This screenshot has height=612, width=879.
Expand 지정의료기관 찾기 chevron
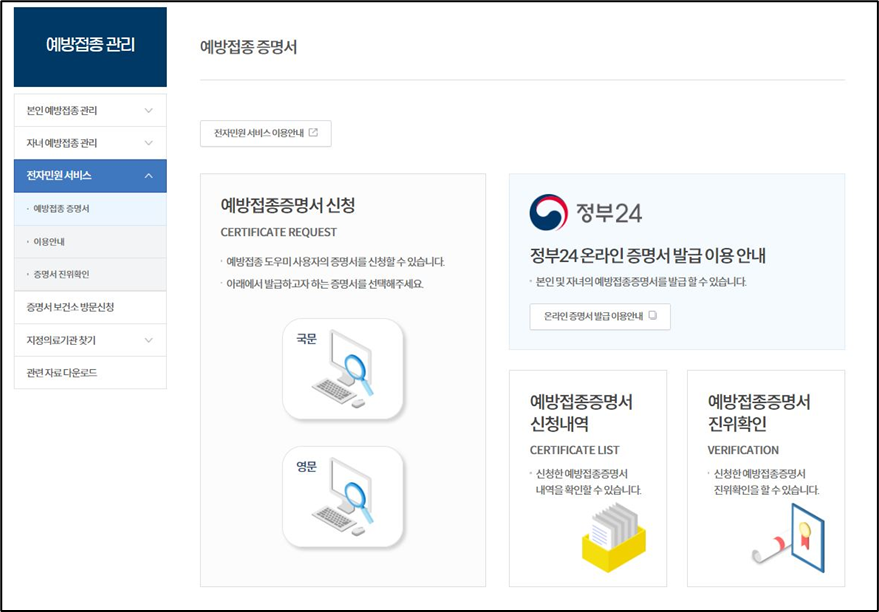149,340
